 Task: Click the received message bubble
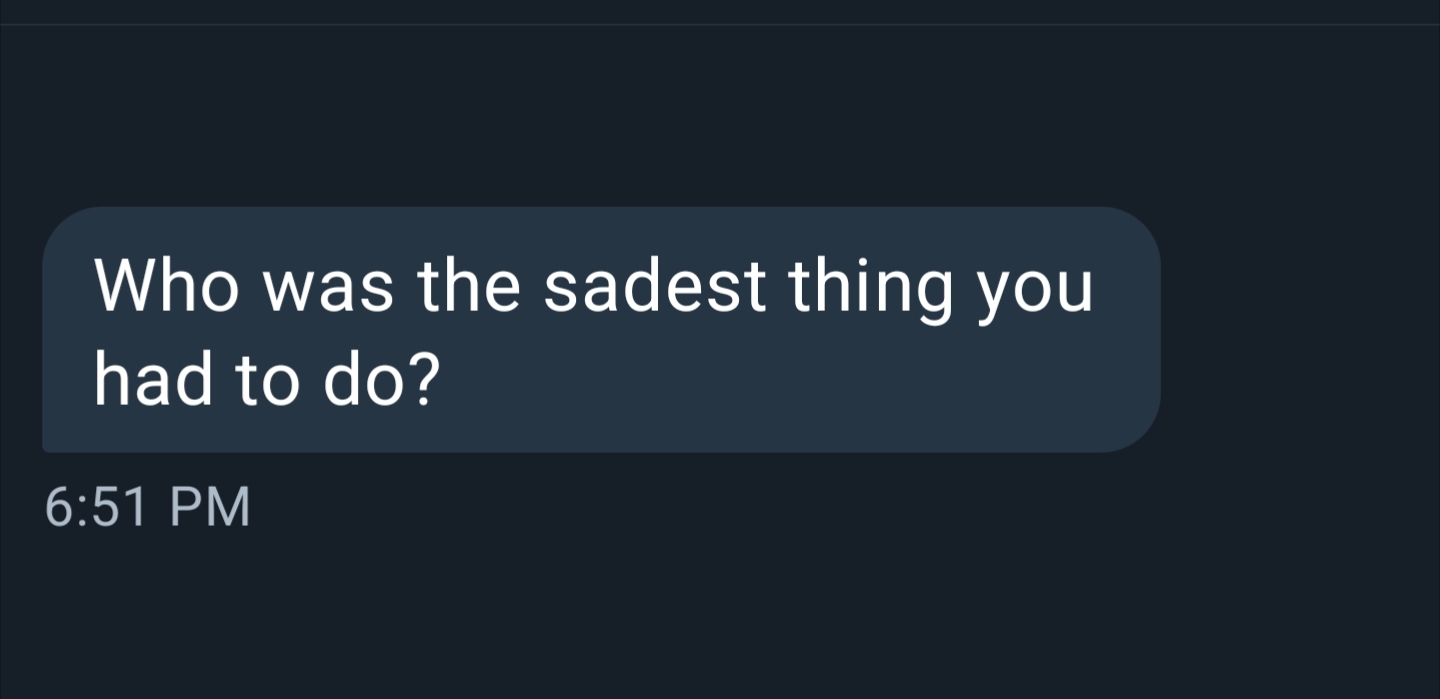point(600,330)
